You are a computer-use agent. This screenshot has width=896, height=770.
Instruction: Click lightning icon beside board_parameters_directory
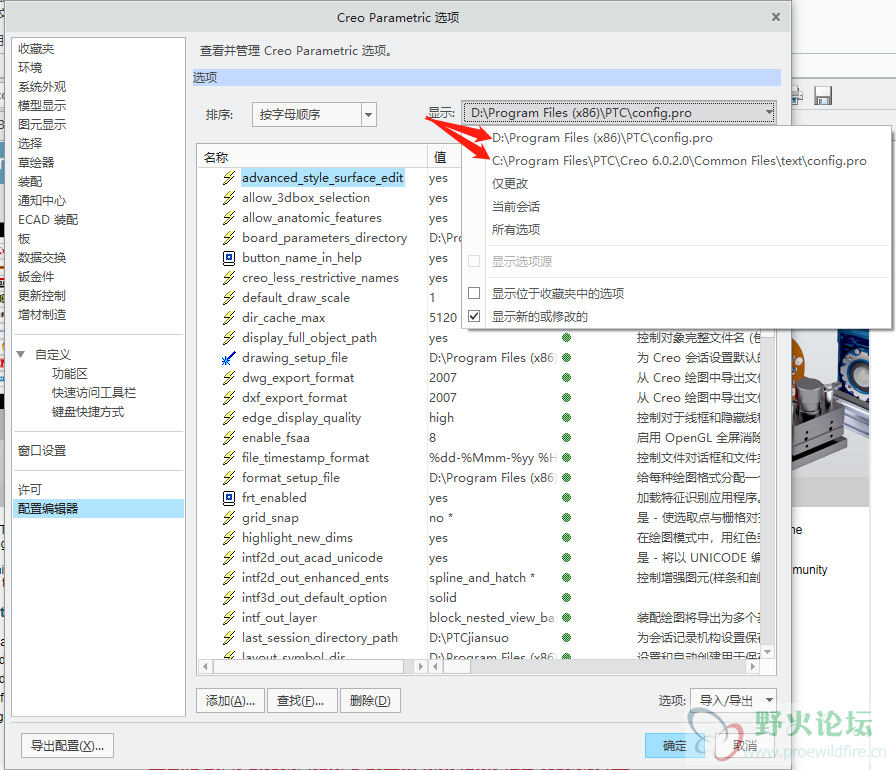(229, 238)
